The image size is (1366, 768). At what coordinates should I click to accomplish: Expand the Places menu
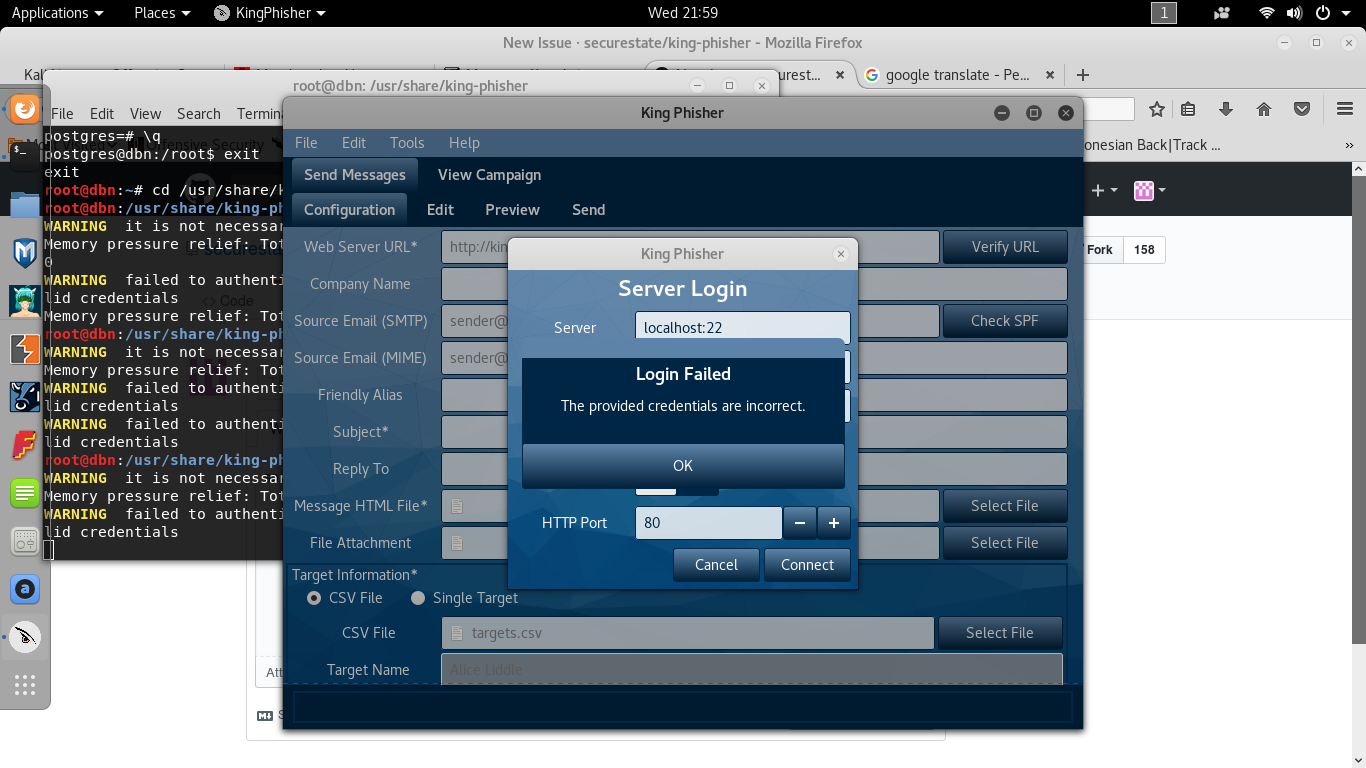pyautogui.click(x=161, y=13)
